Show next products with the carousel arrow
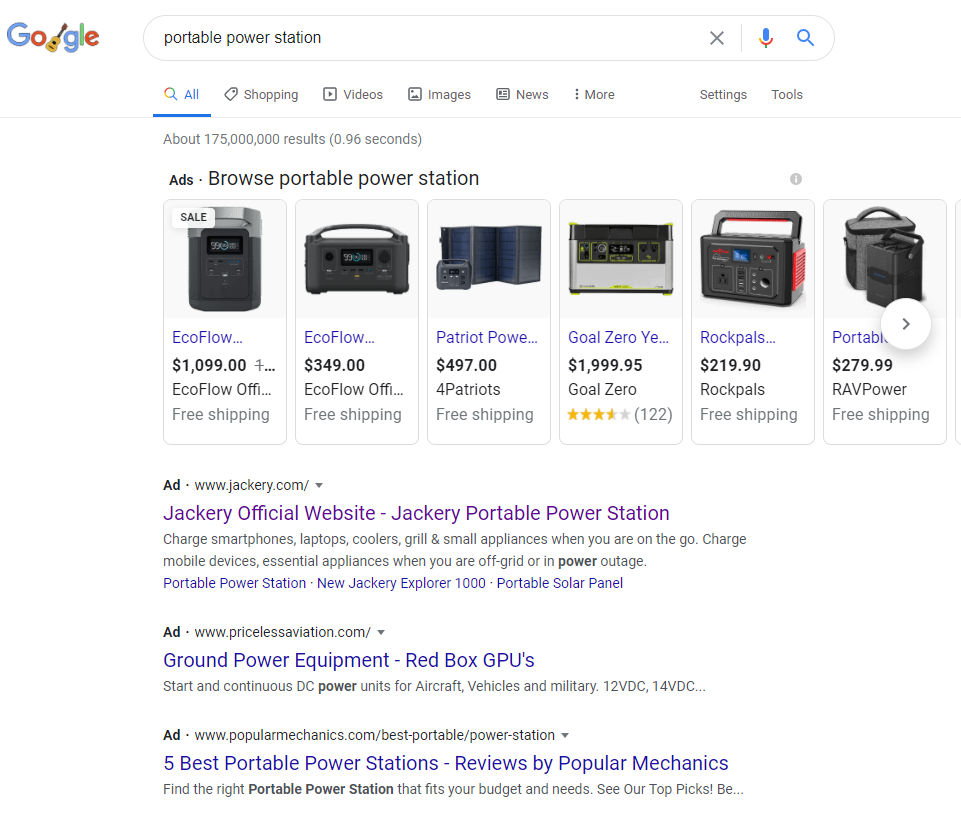961x822 pixels. (x=905, y=324)
